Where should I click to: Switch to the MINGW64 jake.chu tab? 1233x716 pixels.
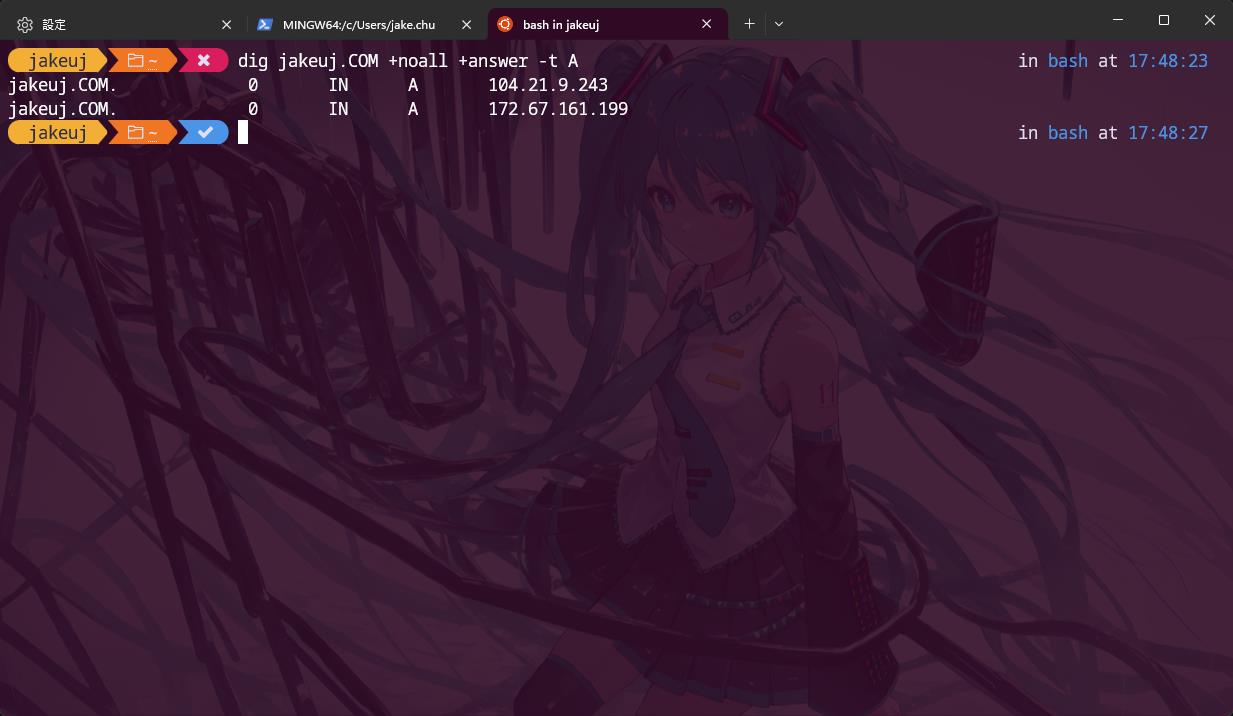point(364,24)
